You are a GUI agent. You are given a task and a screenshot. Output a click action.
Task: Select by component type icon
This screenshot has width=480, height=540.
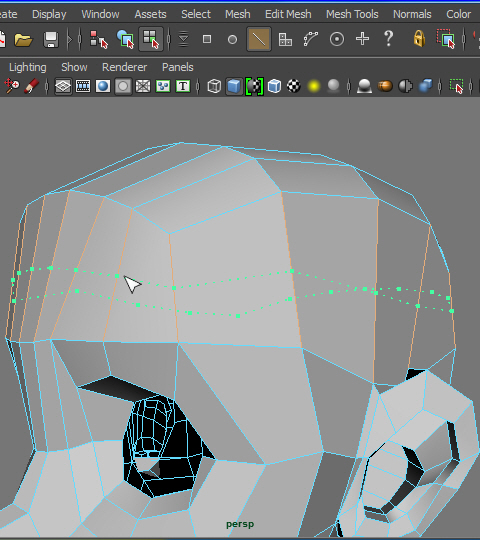[151, 39]
